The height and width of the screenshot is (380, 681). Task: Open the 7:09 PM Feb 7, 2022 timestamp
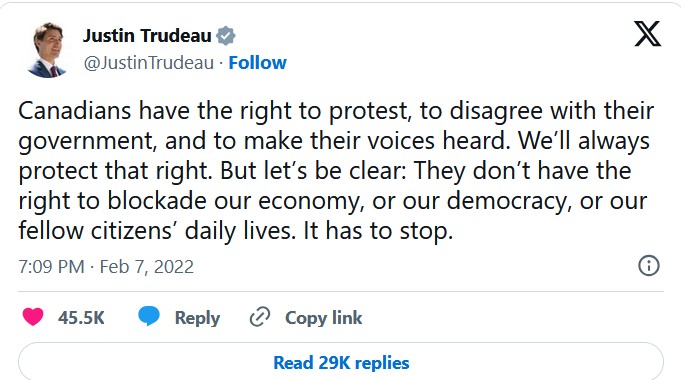pyautogui.click(x=106, y=267)
